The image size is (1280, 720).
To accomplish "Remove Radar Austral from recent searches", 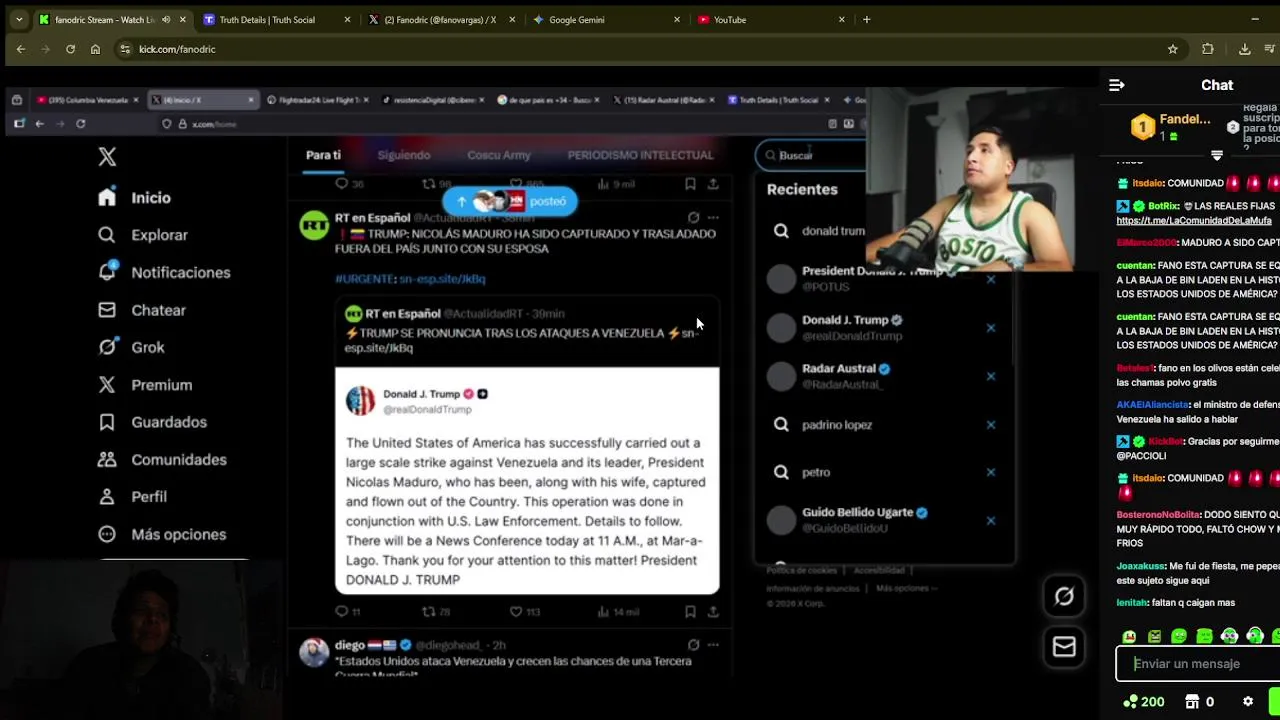I will coord(991,376).
